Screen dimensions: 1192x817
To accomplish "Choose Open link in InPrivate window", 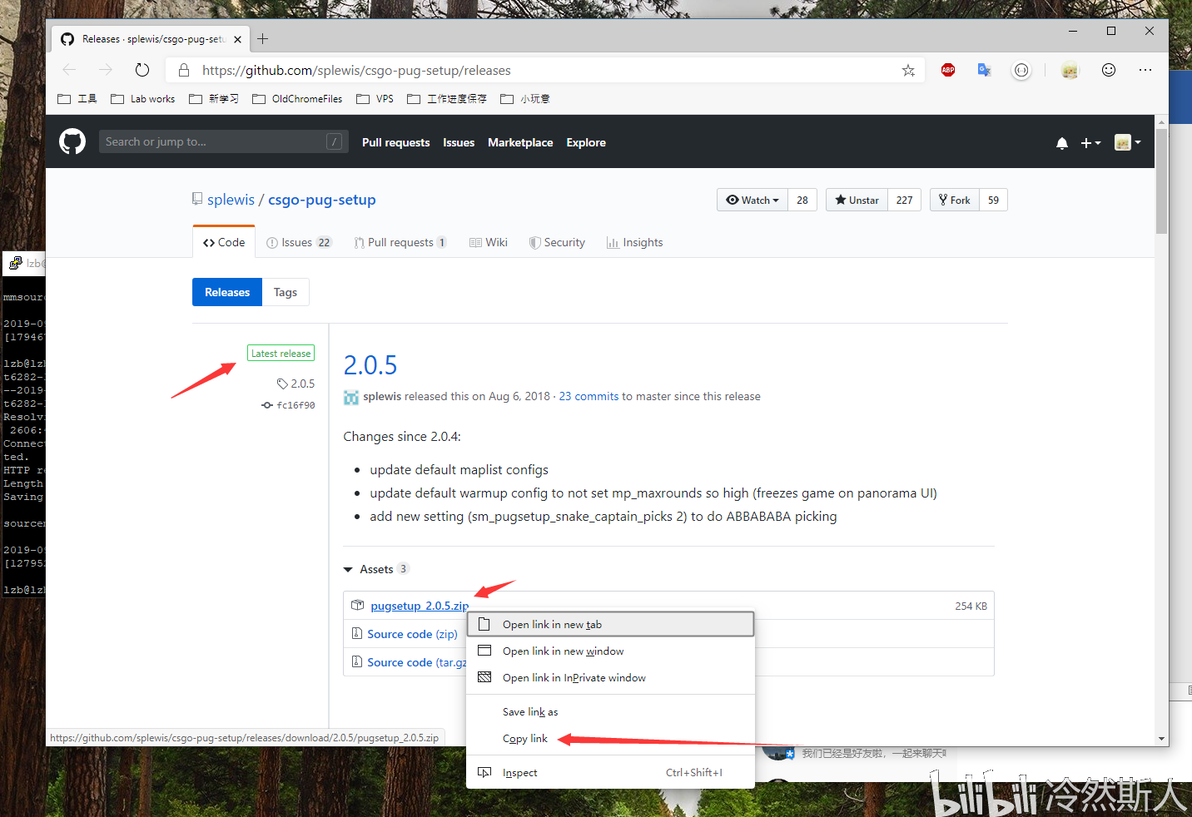I will [x=610, y=678].
